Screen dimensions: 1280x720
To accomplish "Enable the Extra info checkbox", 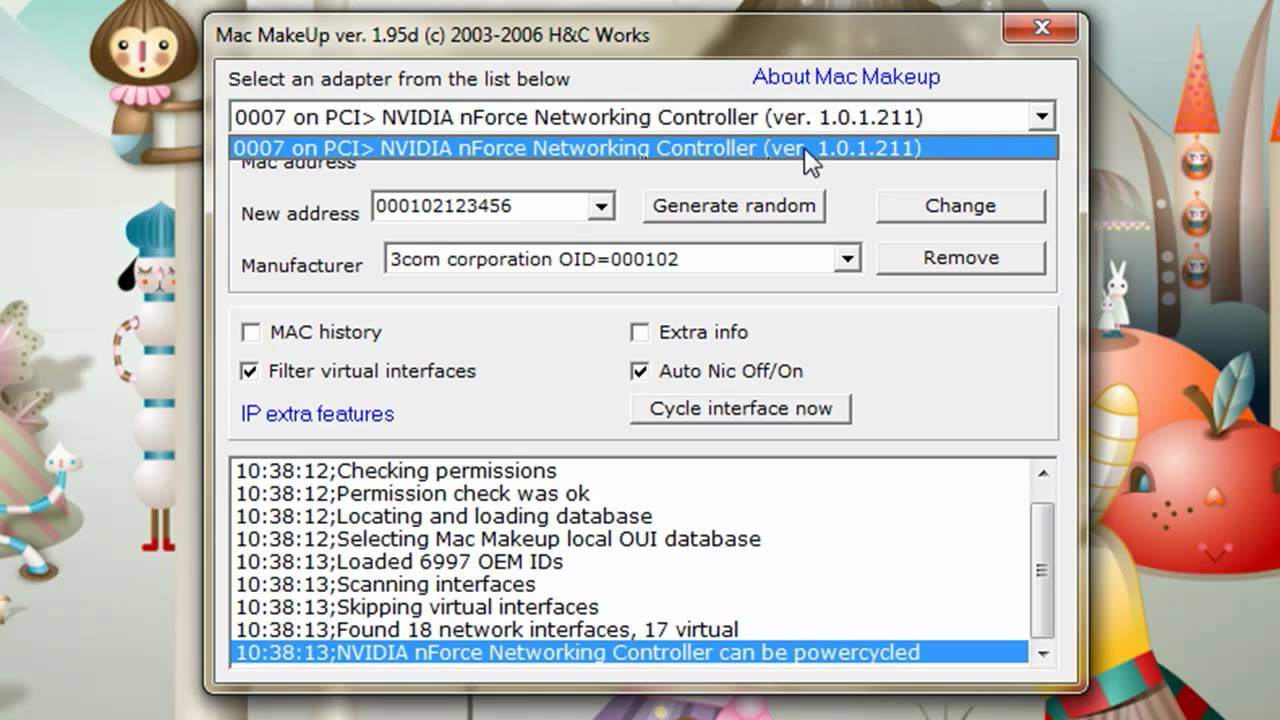I will (x=640, y=332).
